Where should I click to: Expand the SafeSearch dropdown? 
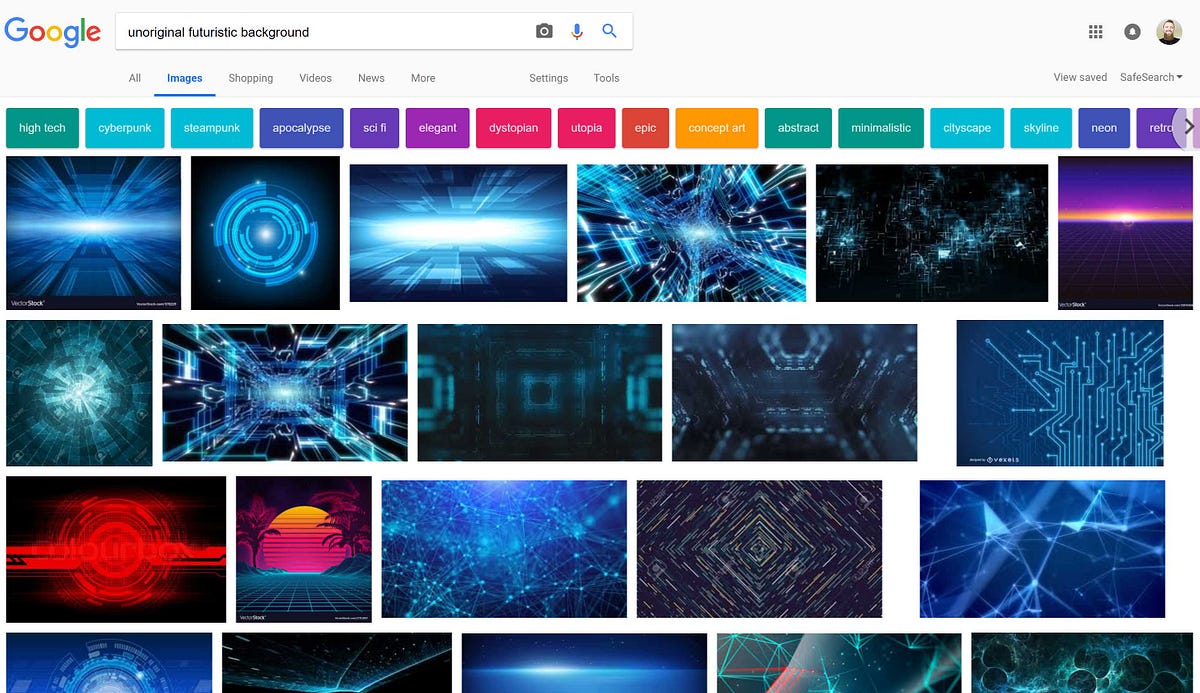click(1151, 77)
